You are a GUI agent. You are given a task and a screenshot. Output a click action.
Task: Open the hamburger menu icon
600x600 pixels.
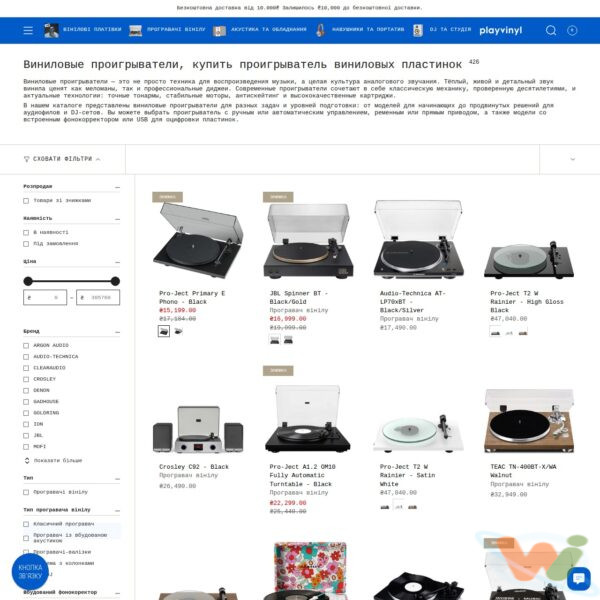pyautogui.click(x=28, y=30)
